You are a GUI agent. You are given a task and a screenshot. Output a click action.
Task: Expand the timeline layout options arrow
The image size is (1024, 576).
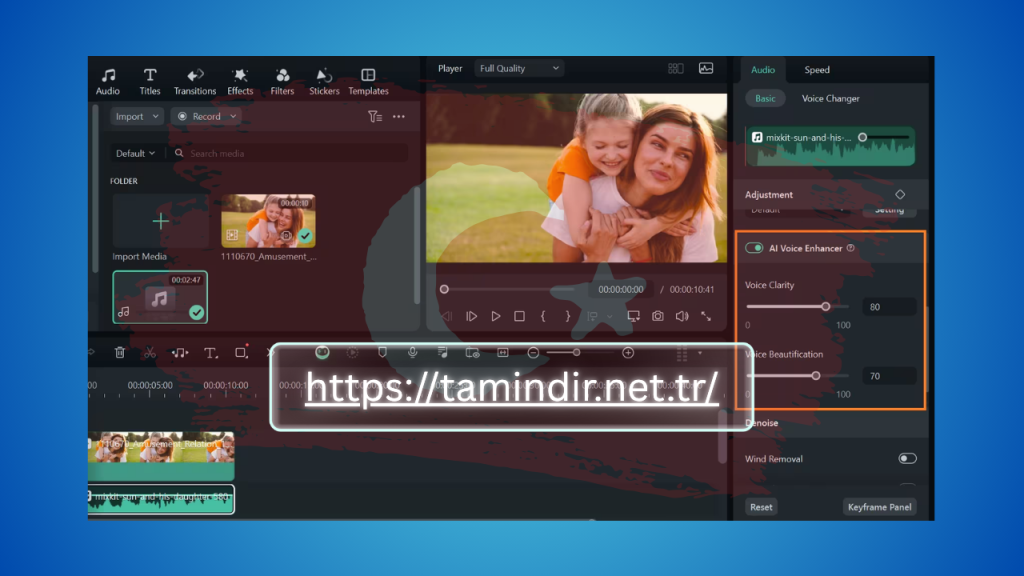click(x=699, y=353)
